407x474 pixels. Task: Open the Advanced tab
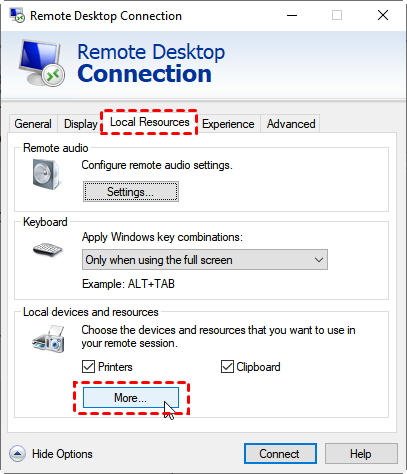291,124
